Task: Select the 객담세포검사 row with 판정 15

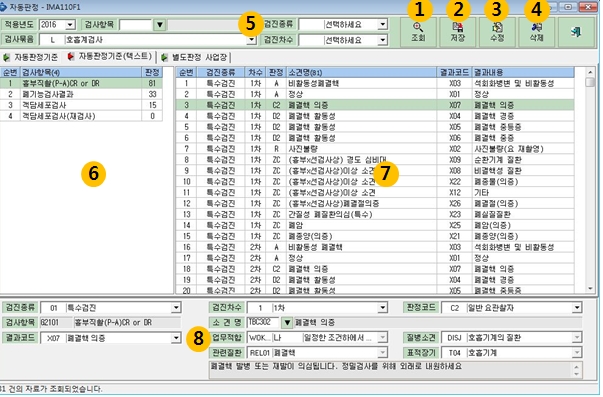Action: tap(81, 105)
